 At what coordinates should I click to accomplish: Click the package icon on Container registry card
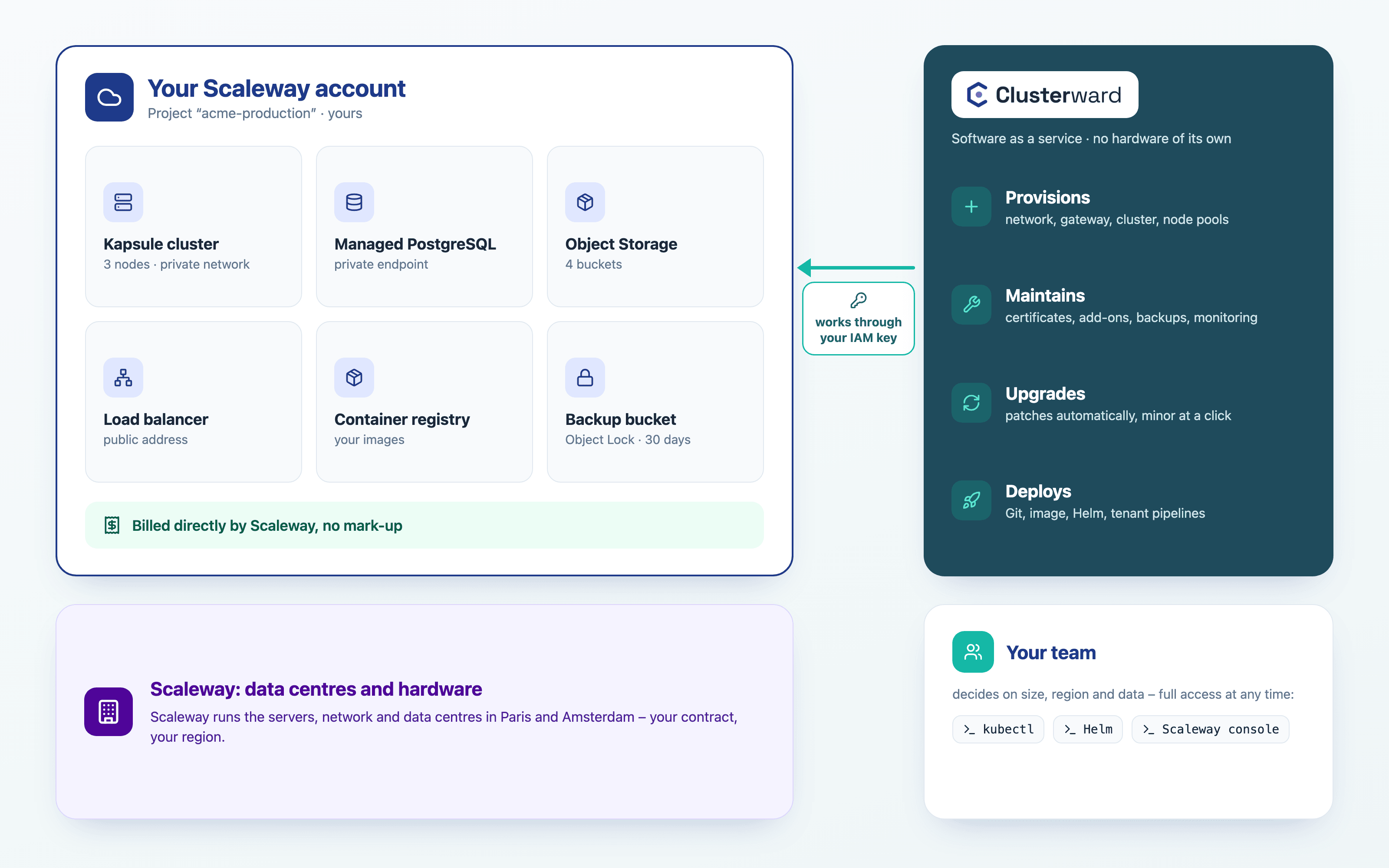354,377
